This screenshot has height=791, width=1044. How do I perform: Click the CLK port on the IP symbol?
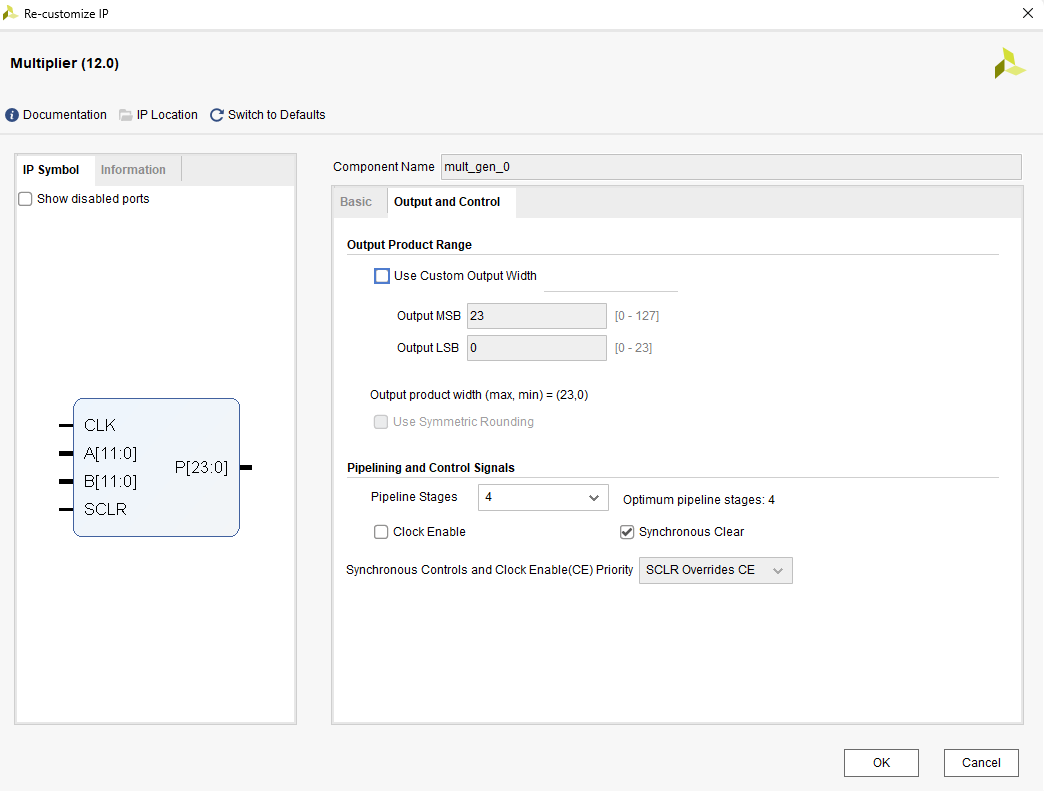coord(100,425)
